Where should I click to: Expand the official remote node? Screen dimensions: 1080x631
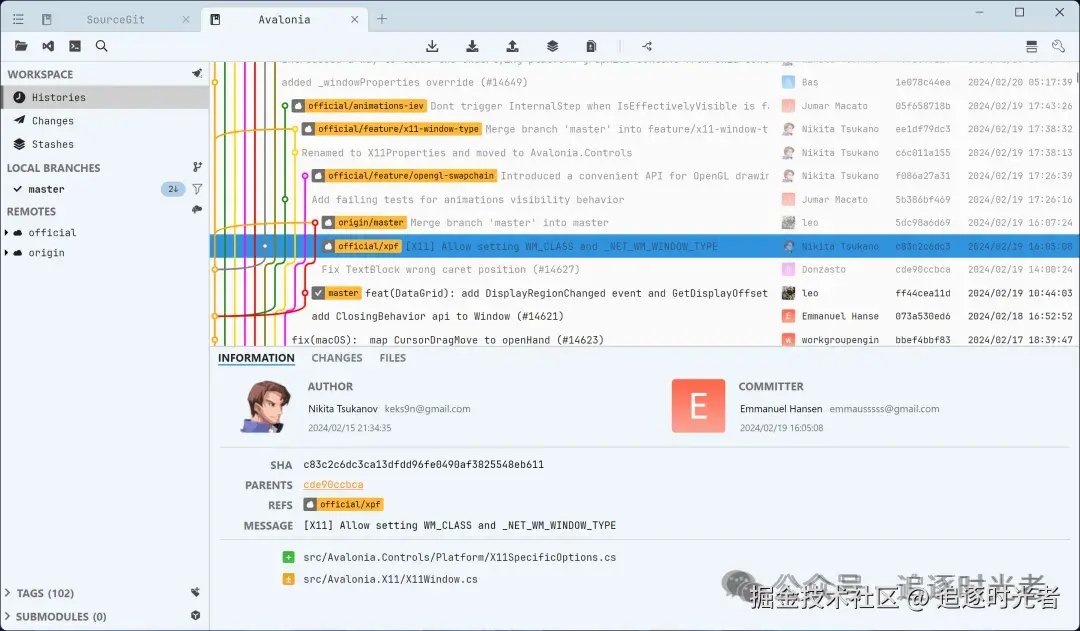(x=6, y=233)
